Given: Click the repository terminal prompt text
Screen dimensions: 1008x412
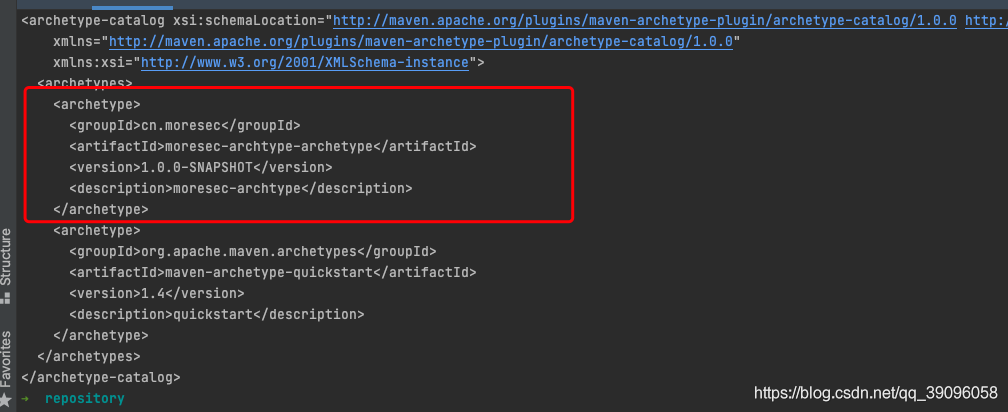Looking at the screenshot, I should (x=84, y=399).
